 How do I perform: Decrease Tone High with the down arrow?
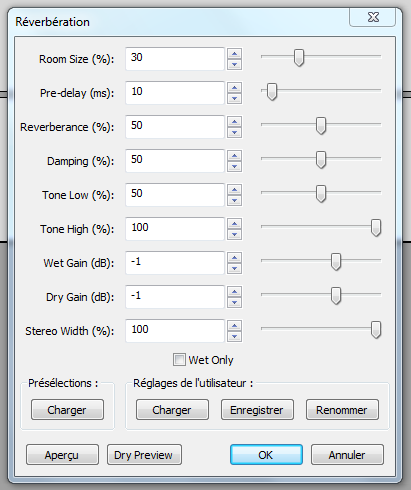pyautogui.click(x=235, y=234)
